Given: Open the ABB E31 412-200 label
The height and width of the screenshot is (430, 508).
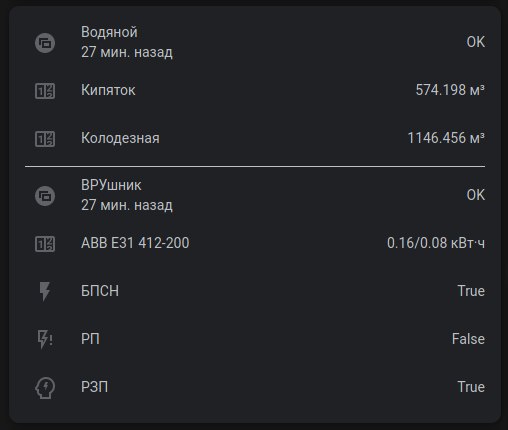Looking at the screenshot, I should click(135, 243).
